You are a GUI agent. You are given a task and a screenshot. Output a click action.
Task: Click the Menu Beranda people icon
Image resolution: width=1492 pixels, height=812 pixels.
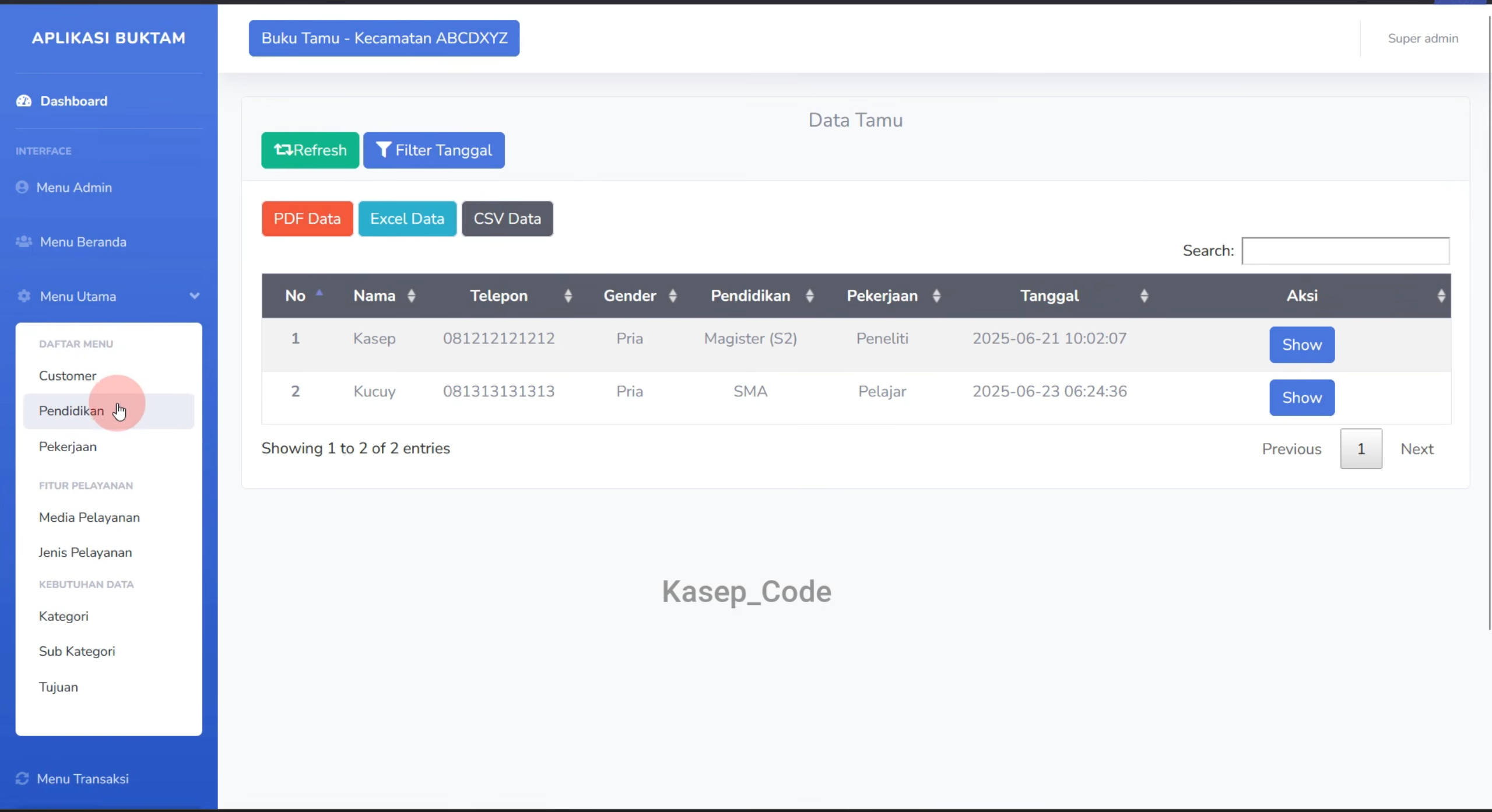24,241
